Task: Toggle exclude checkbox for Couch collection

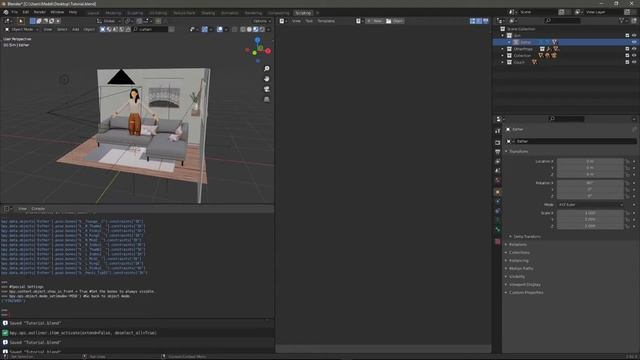Action: click(x=627, y=62)
